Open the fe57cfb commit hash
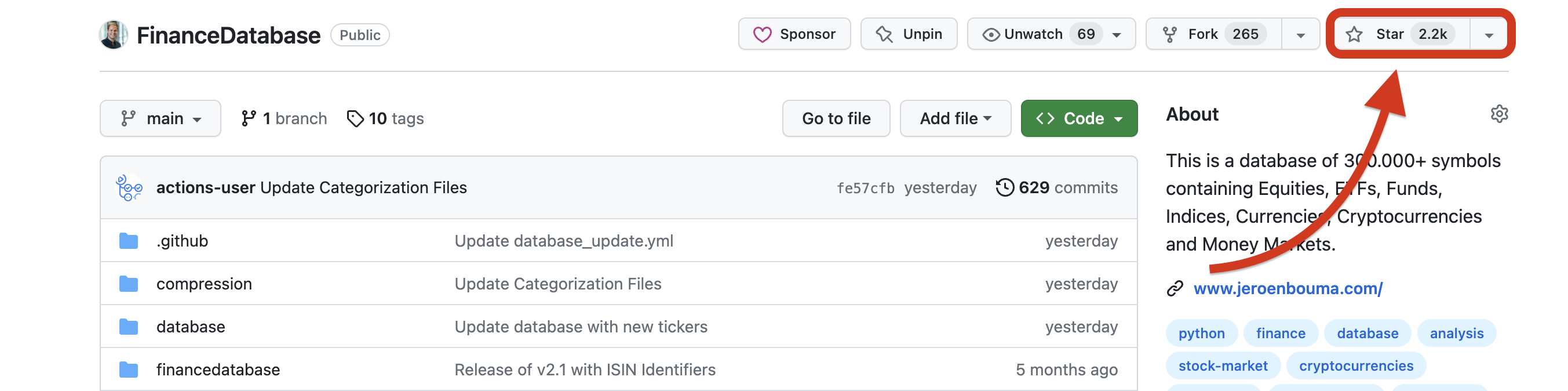 click(x=865, y=188)
